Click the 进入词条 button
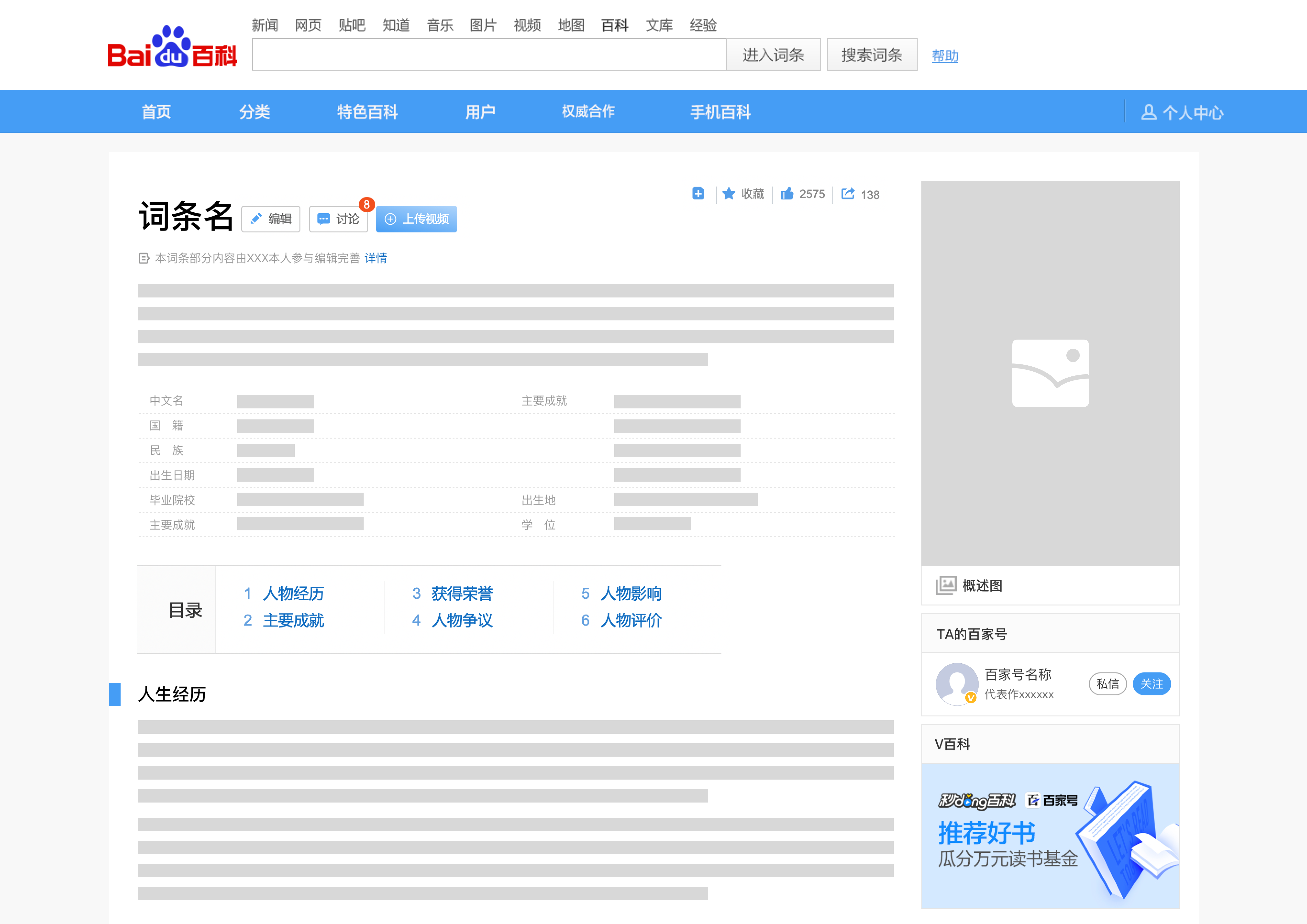The image size is (1307, 924). [x=773, y=55]
